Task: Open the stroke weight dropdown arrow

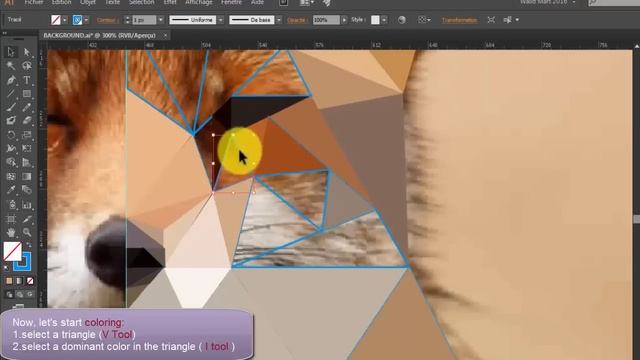Action: [160, 20]
